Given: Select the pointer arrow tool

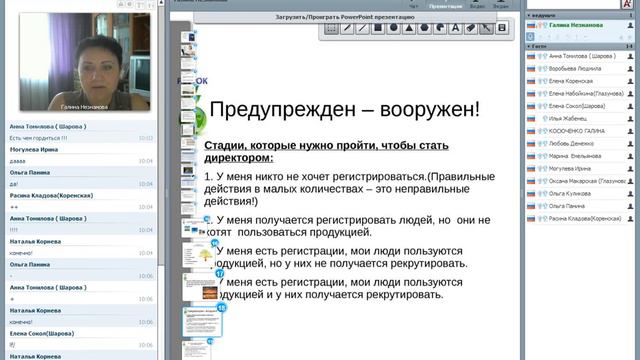Looking at the screenshot, I should pyautogui.click(x=487, y=28).
